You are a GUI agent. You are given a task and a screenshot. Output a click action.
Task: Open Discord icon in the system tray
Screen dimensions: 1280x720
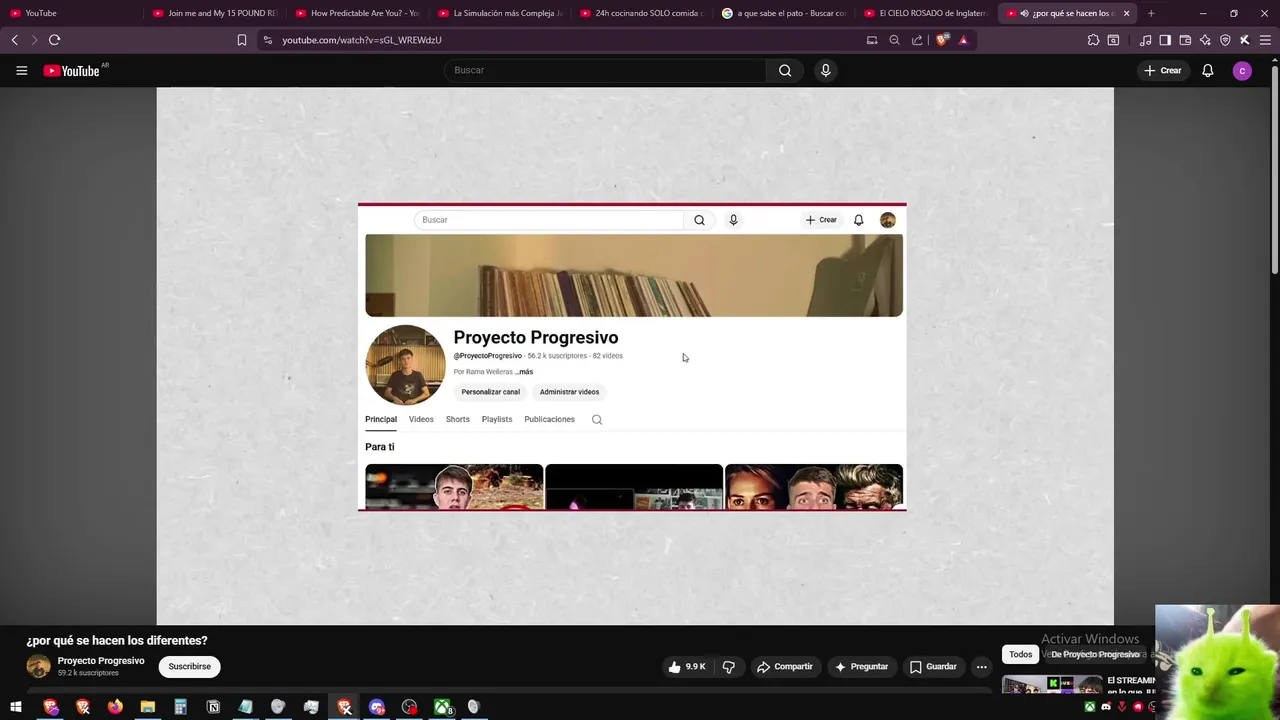coord(1105,707)
